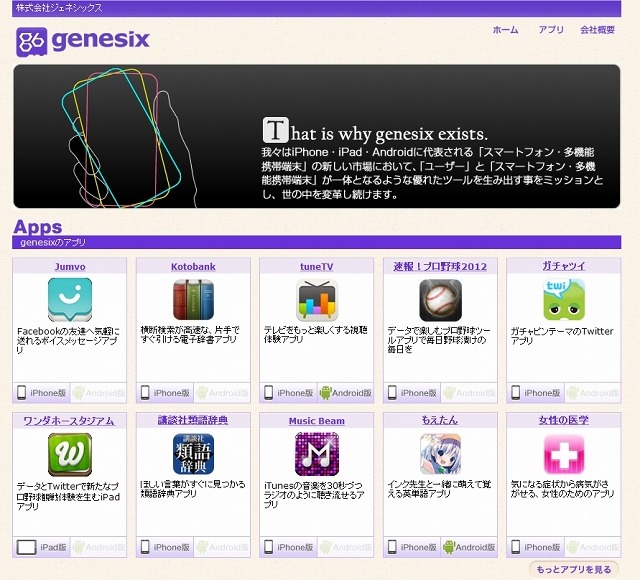Screen dimensions: 640x580
Task: Click the baseball icon for 速報!プロ野球2012
Action: (440, 300)
